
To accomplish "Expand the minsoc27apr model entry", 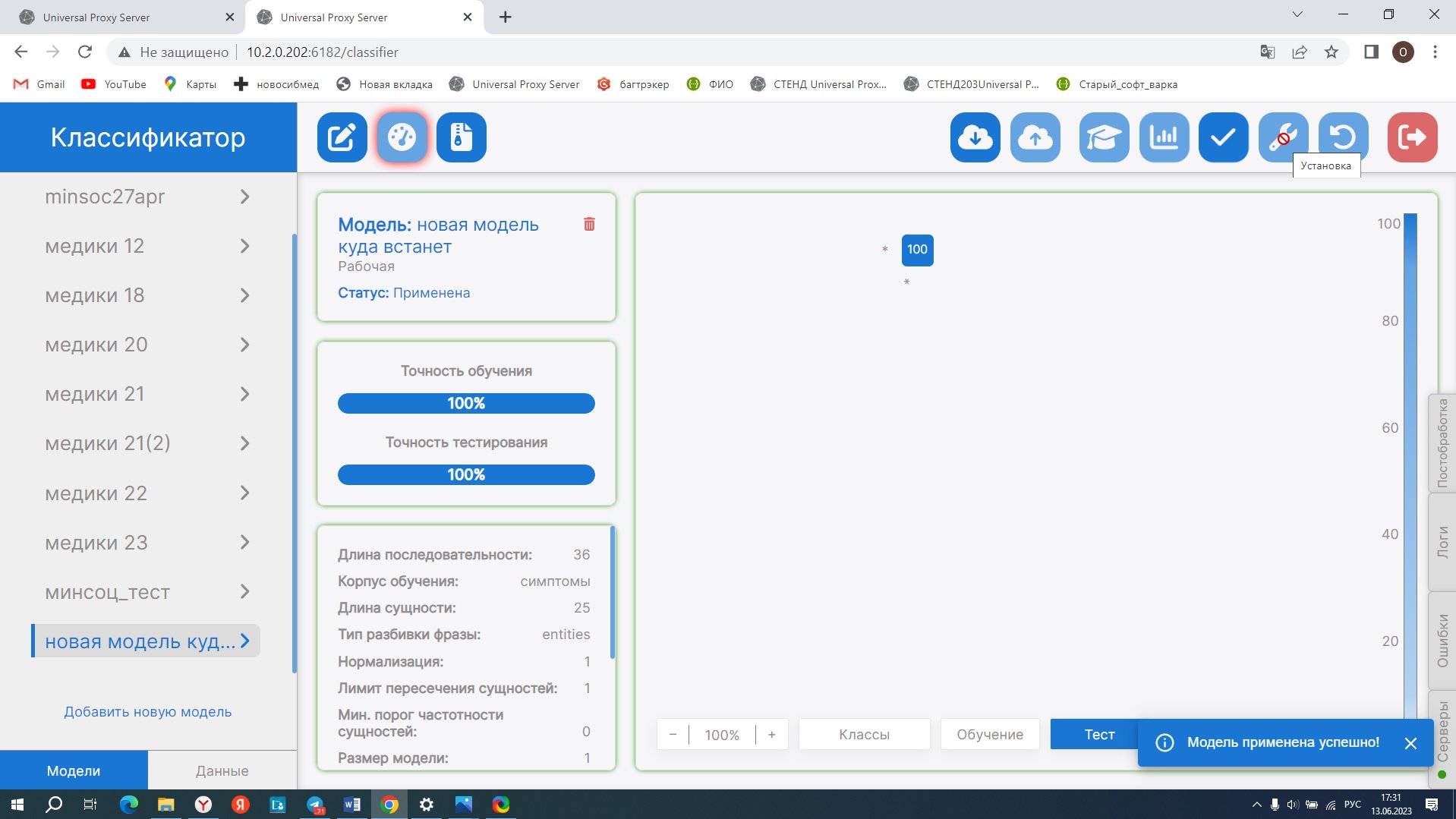I will click(x=244, y=197).
